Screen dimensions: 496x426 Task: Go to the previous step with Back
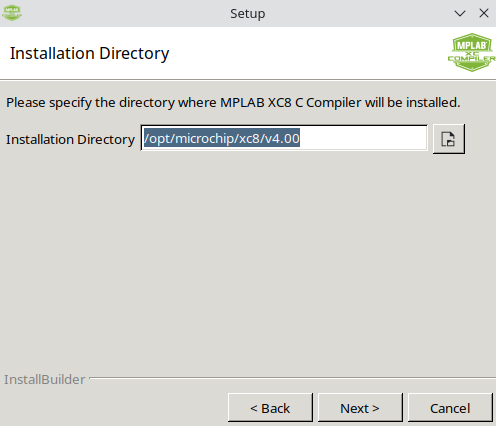pos(270,408)
